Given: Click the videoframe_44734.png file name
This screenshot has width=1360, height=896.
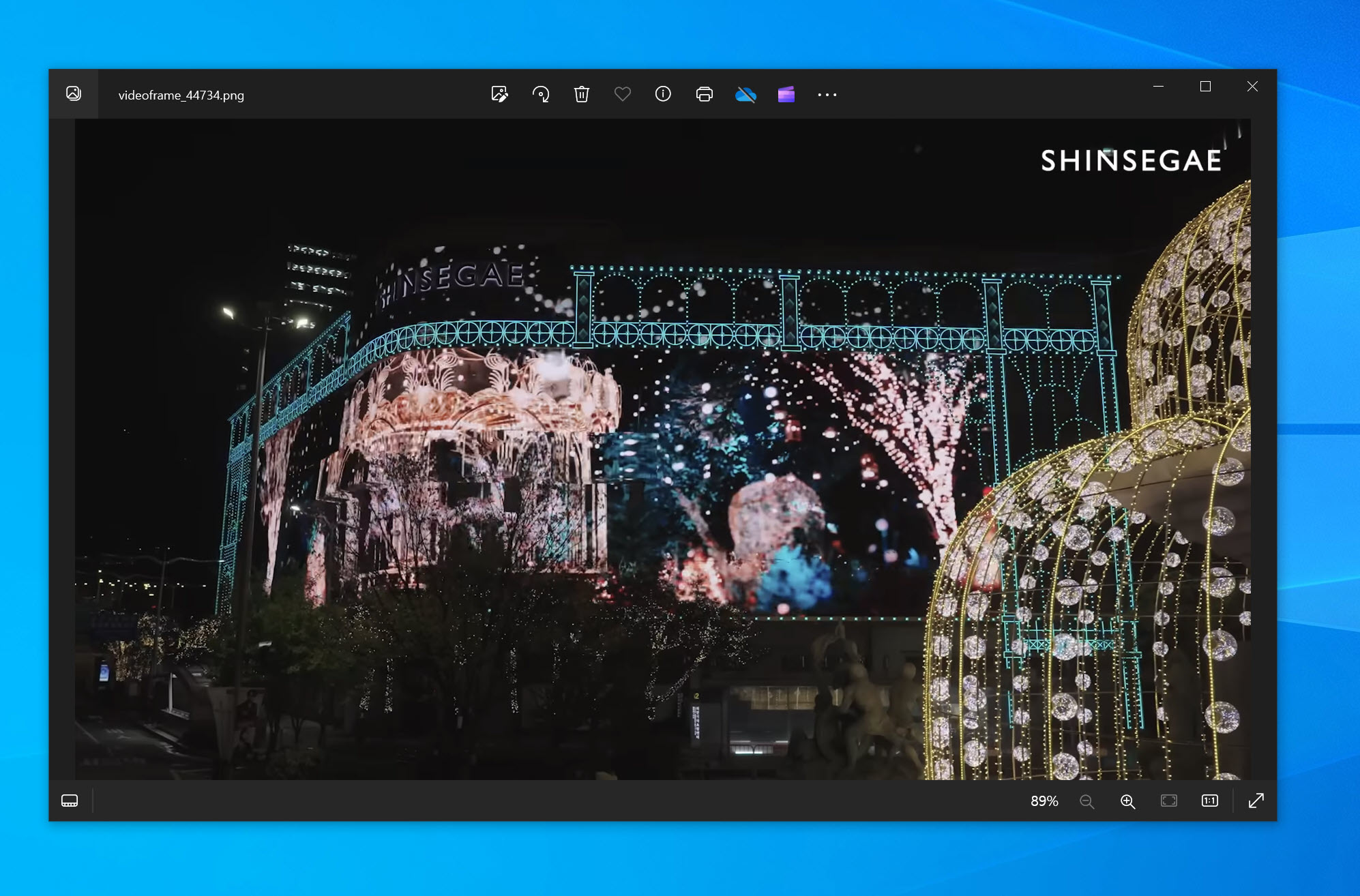Looking at the screenshot, I should pos(181,95).
